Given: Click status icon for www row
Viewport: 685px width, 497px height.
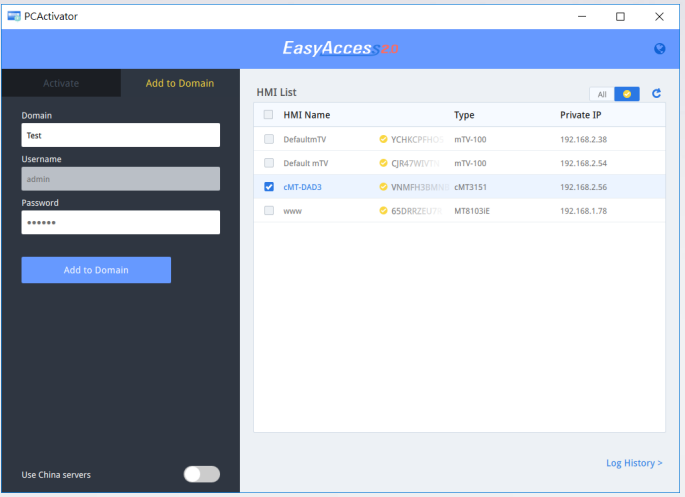Looking at the screenshot, I should [383, 211].
